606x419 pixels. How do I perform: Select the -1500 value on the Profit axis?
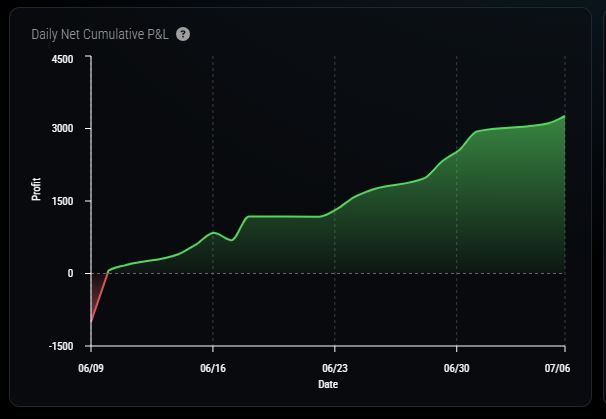pyautogui.click(x=61, y=346)
